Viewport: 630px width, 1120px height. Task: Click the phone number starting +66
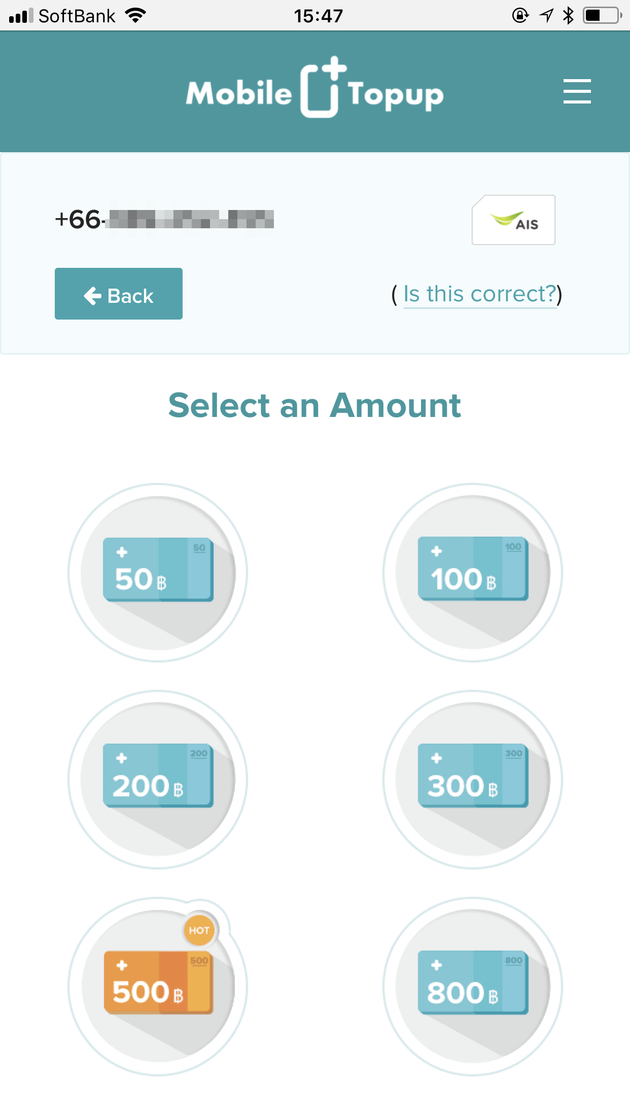[x=164, y=219]
